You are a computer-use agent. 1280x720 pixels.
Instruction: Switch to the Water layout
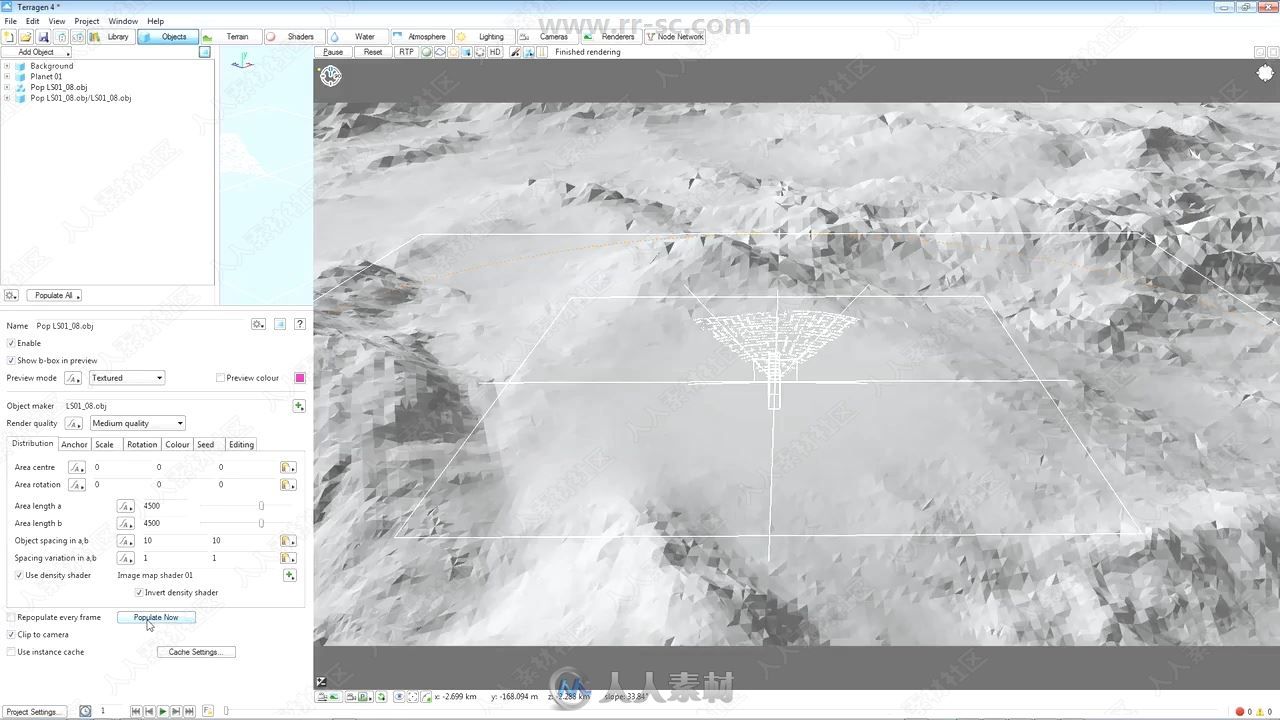coord(358,37)
